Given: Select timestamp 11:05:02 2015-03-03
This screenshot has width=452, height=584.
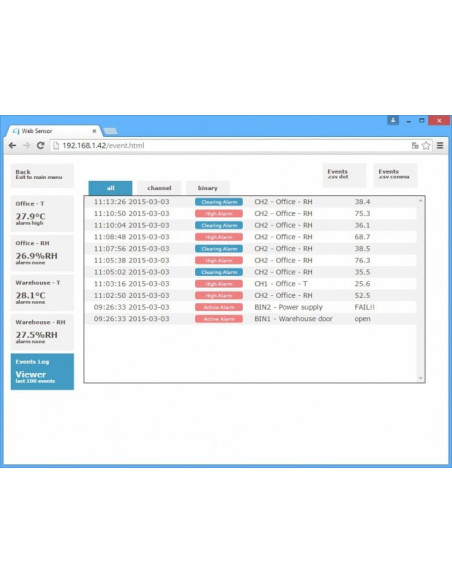Looking at the screenshot, I should click(131, 272).
